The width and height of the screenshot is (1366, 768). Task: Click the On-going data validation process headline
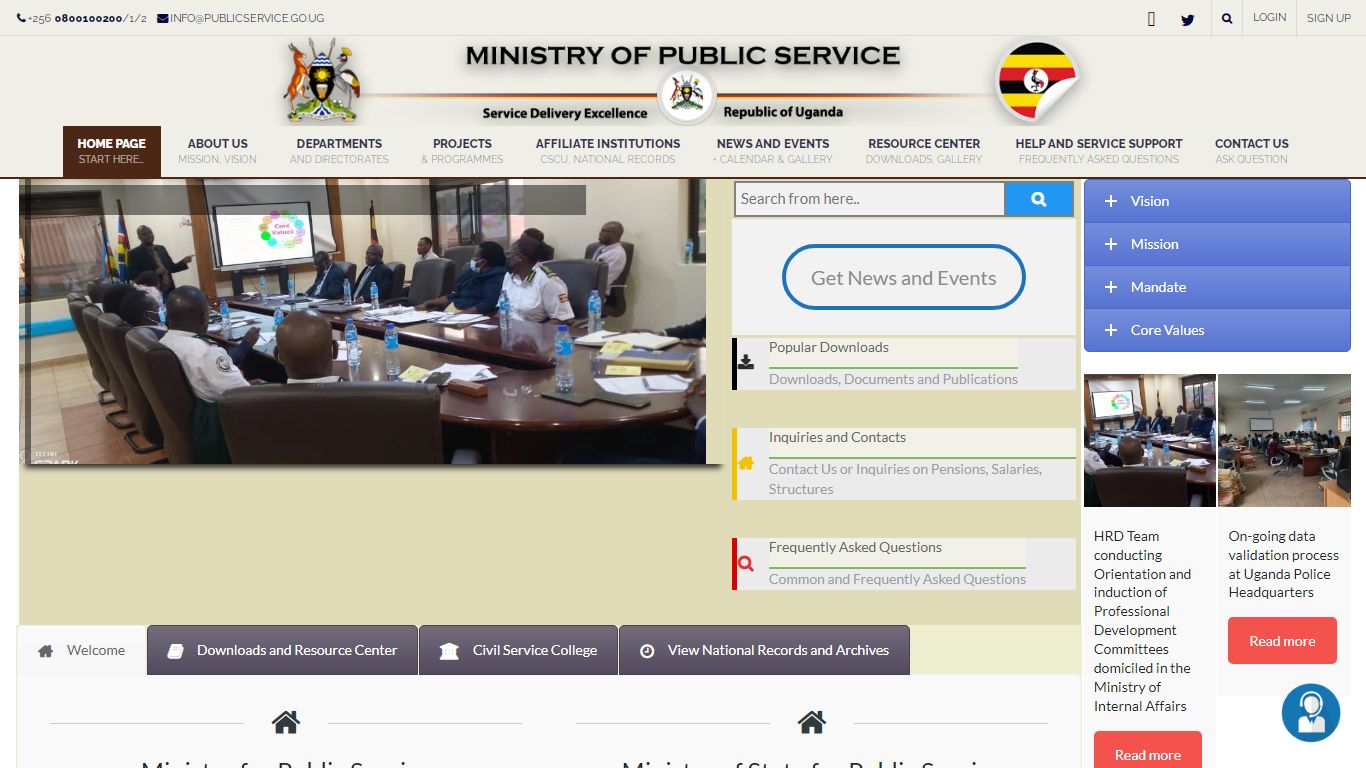[1283, 564]
